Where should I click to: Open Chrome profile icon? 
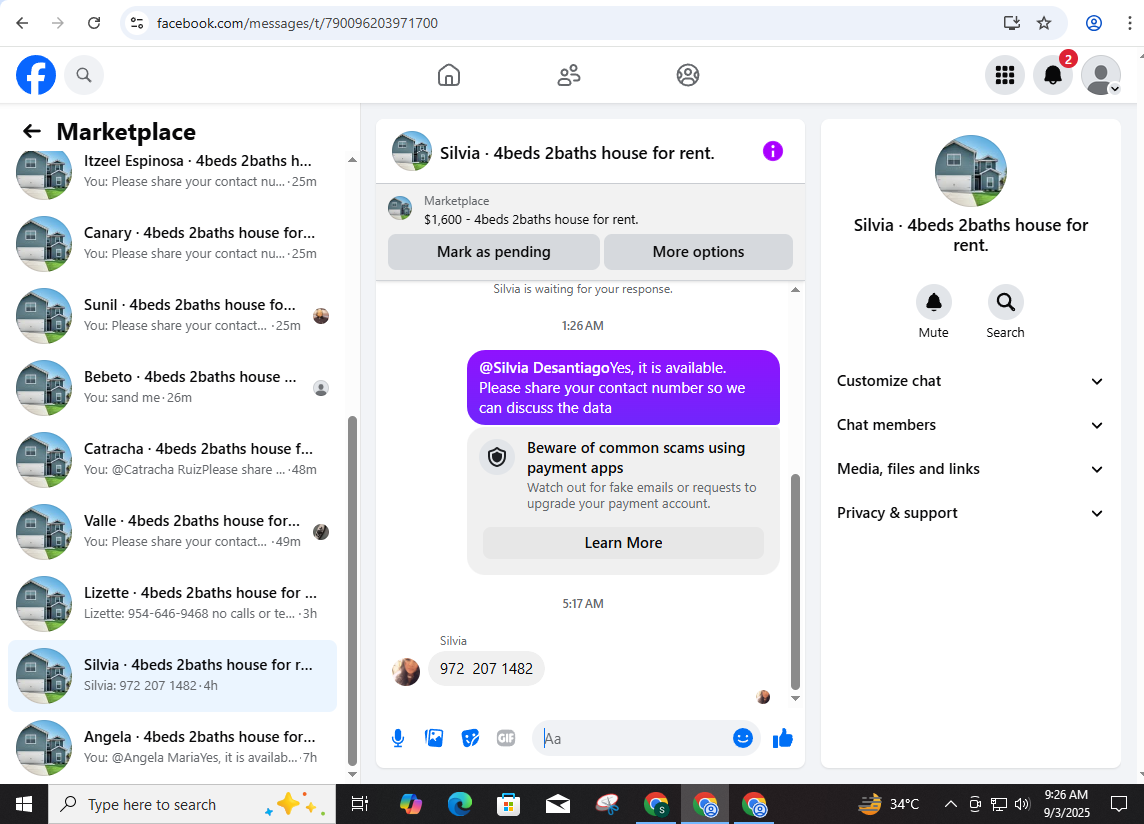(1094, 23)
